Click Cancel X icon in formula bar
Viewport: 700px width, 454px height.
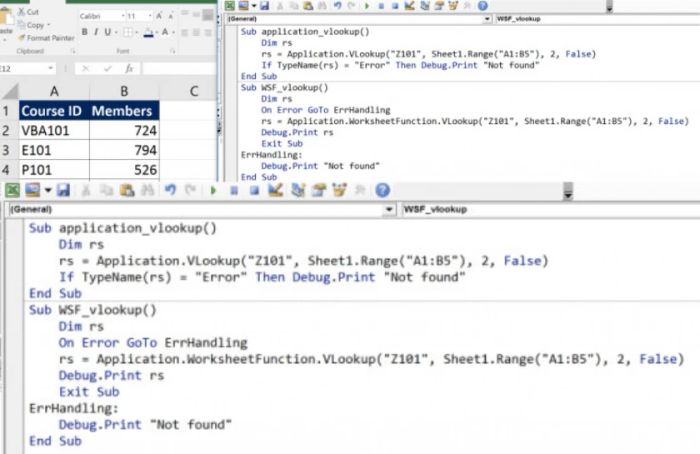tap(85, 68)
